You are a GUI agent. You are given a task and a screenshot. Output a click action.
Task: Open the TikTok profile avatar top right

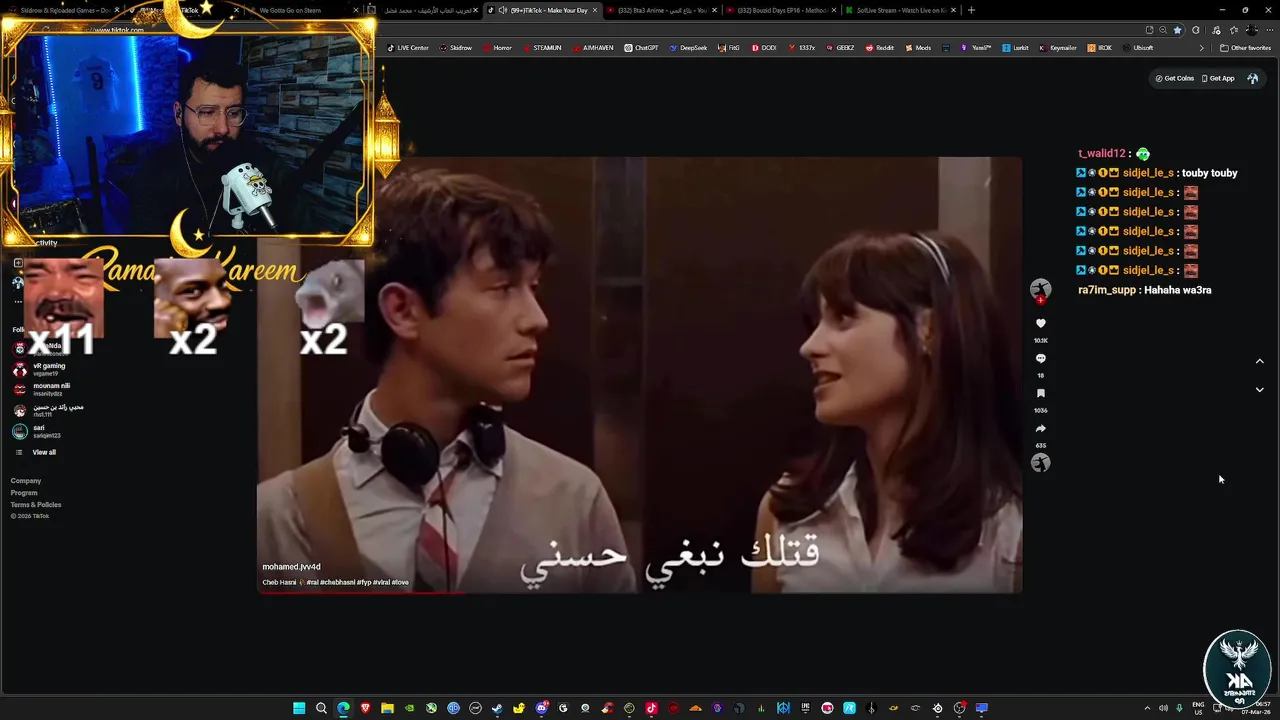coord(1252,78)
